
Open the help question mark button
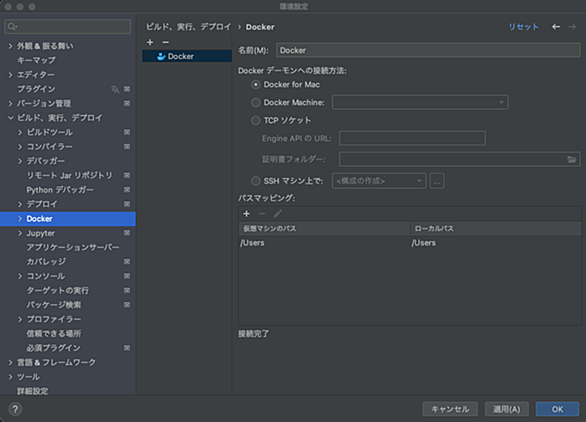15,409
